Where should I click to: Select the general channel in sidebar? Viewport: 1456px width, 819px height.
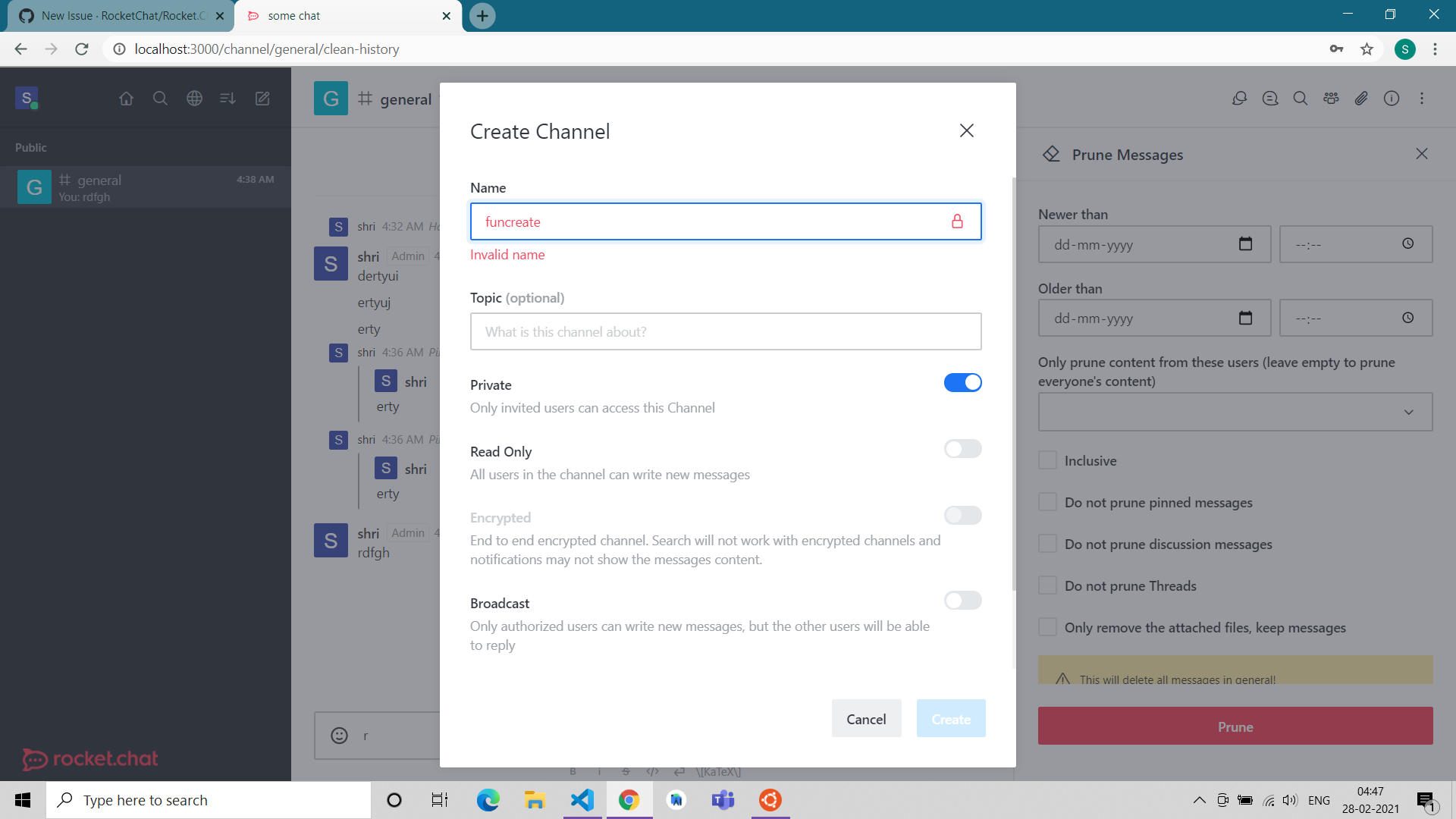click(146, 187)
